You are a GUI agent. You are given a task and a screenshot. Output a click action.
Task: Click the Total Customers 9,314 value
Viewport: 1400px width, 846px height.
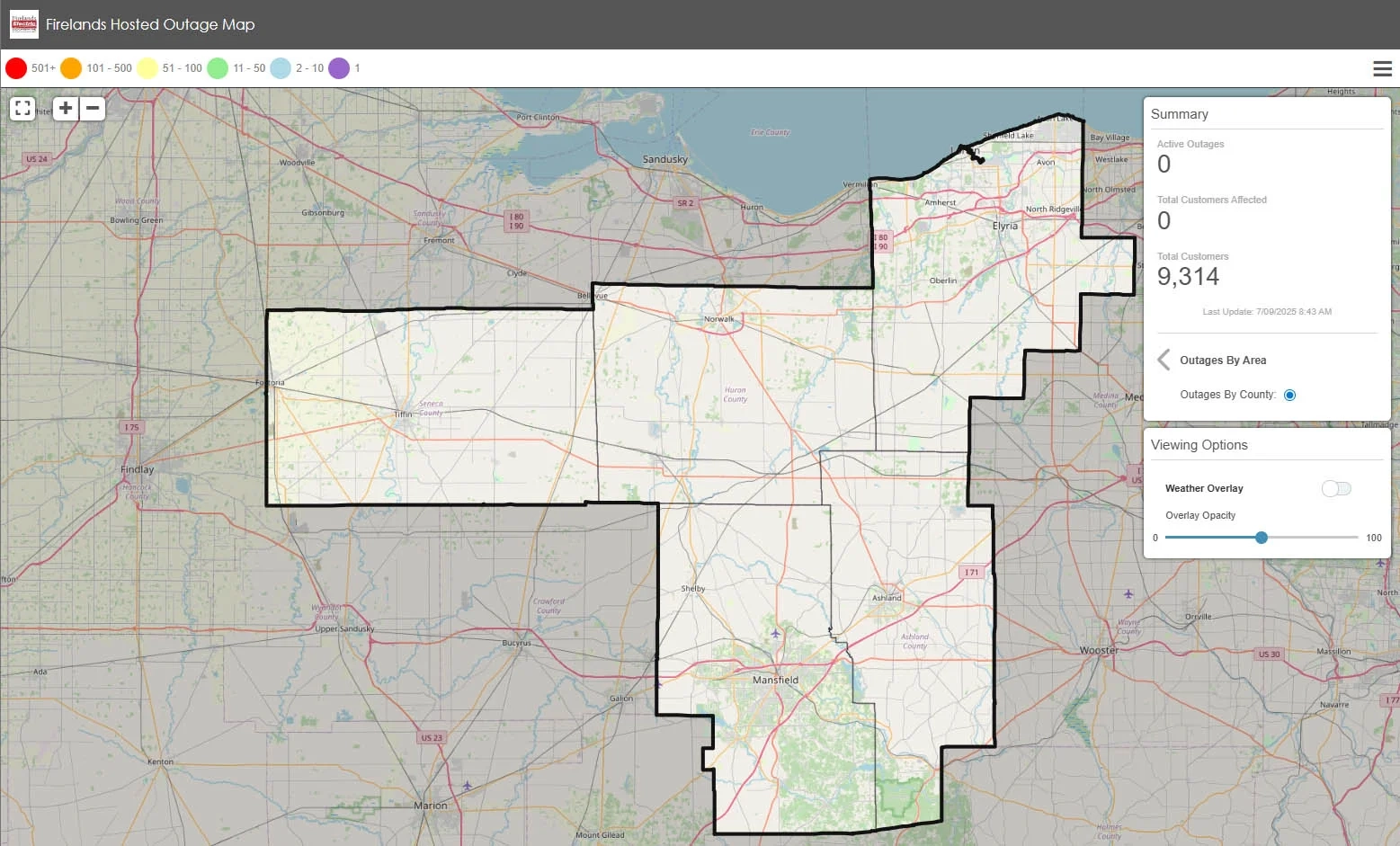1189,276
